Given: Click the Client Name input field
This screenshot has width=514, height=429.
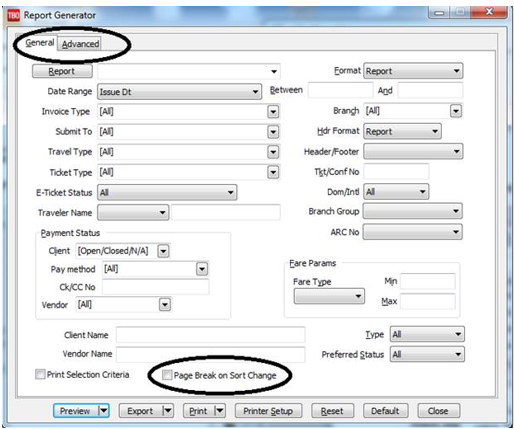Looking at the screenshot, I should [x=210, y=335].
